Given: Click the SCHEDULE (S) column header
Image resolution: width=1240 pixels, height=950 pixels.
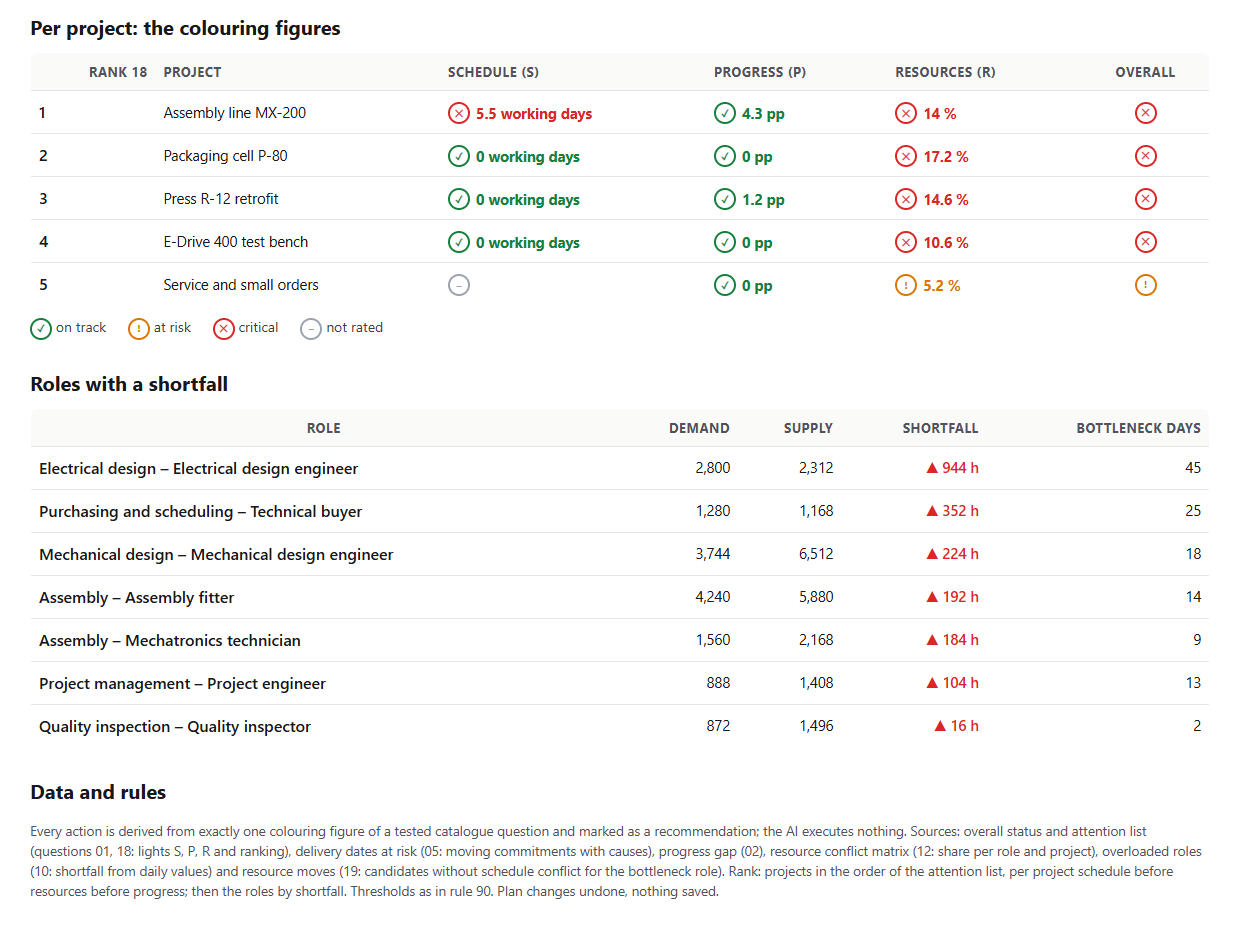Looking at the screenshot, I should [x=493, y=72].
